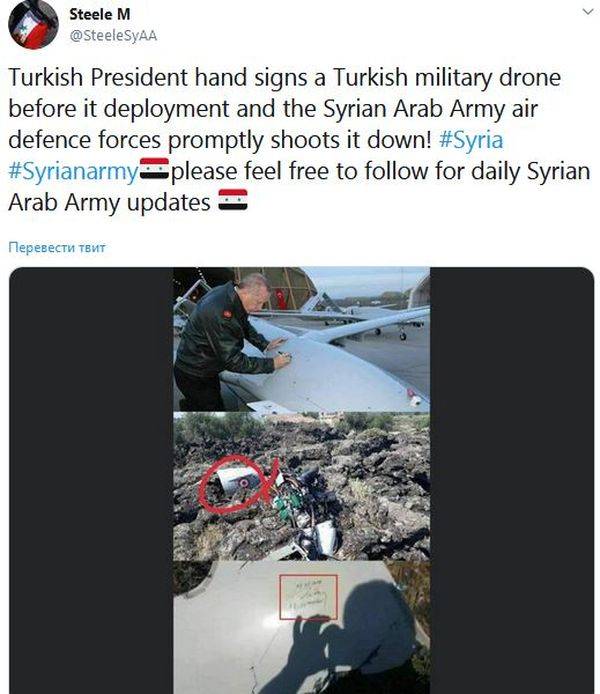Open the #Syria hashtag

(471, 140)
